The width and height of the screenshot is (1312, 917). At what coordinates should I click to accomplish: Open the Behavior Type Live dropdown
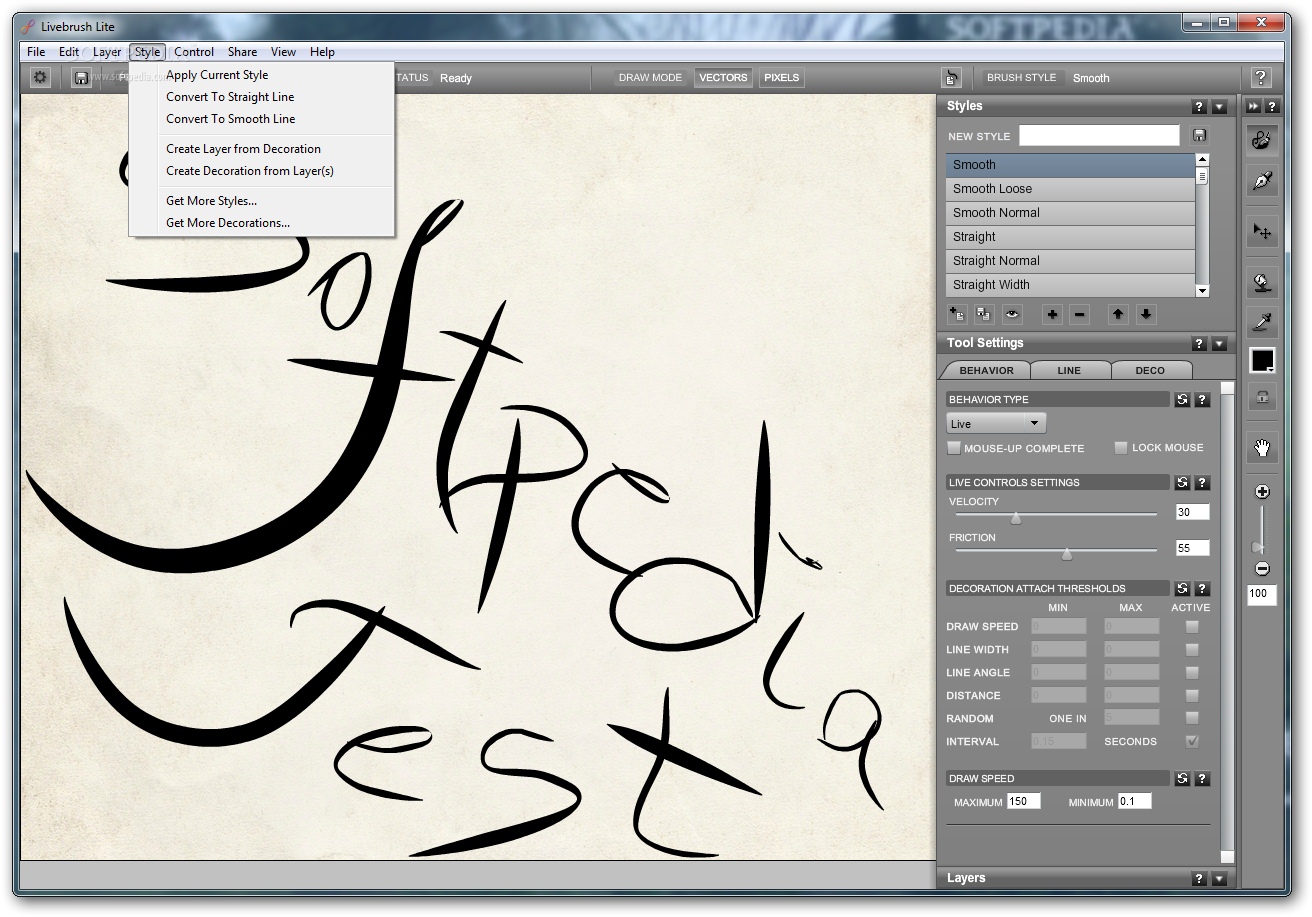pos(996,424)
